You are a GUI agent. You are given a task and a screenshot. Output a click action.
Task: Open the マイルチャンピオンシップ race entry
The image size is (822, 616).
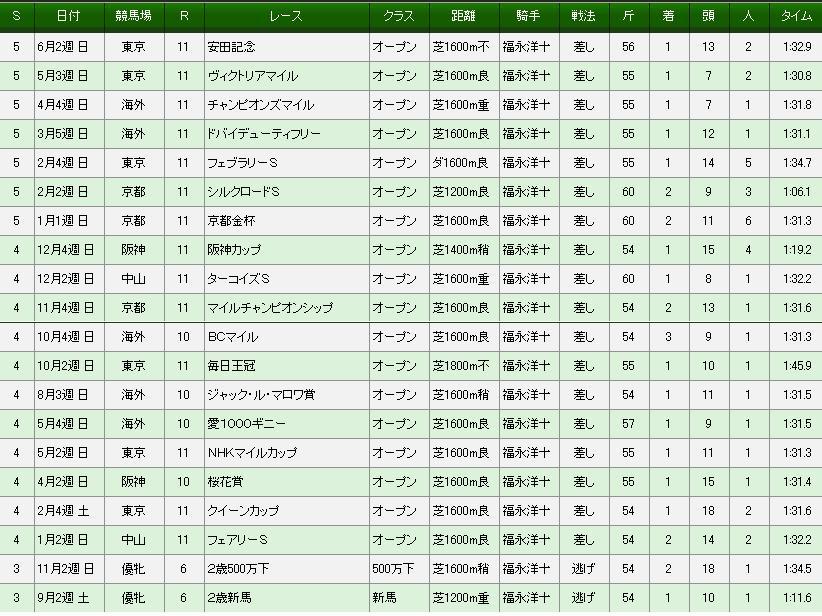tap(270, 307)
